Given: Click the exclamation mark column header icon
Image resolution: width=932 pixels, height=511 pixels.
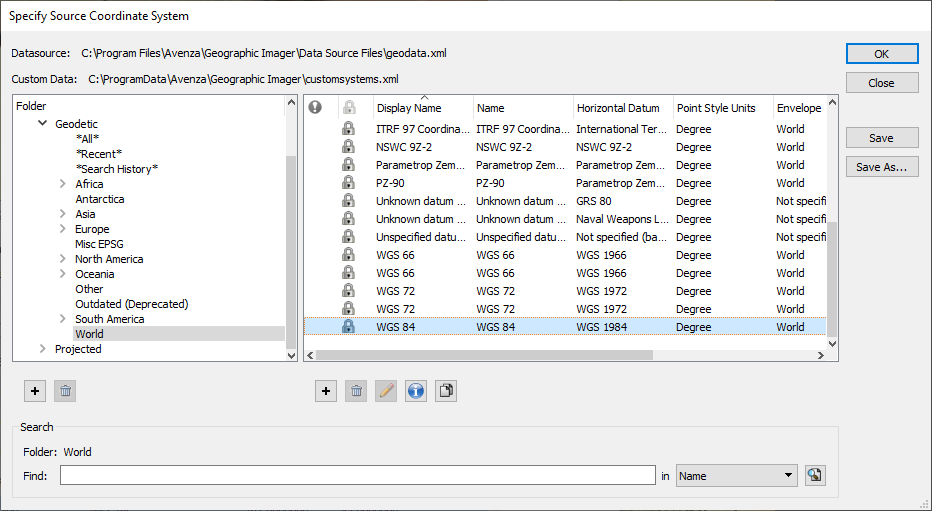Looking at the screenshot, I should point(315,108).
